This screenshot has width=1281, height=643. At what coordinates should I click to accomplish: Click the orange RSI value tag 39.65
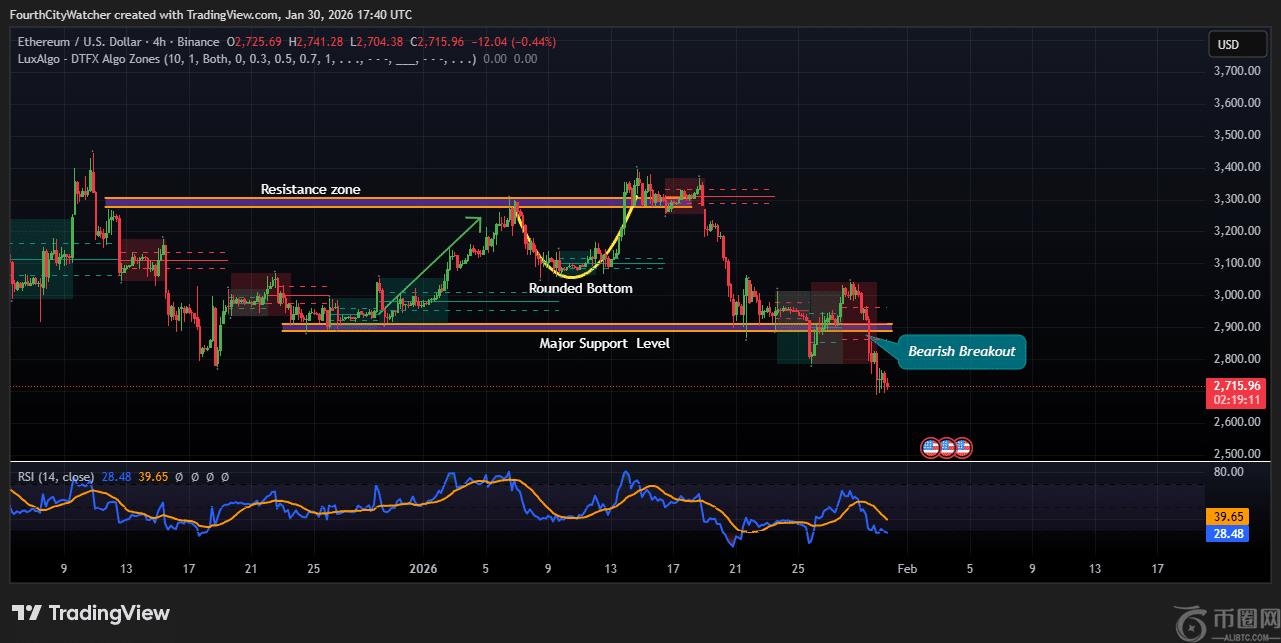1227,517
